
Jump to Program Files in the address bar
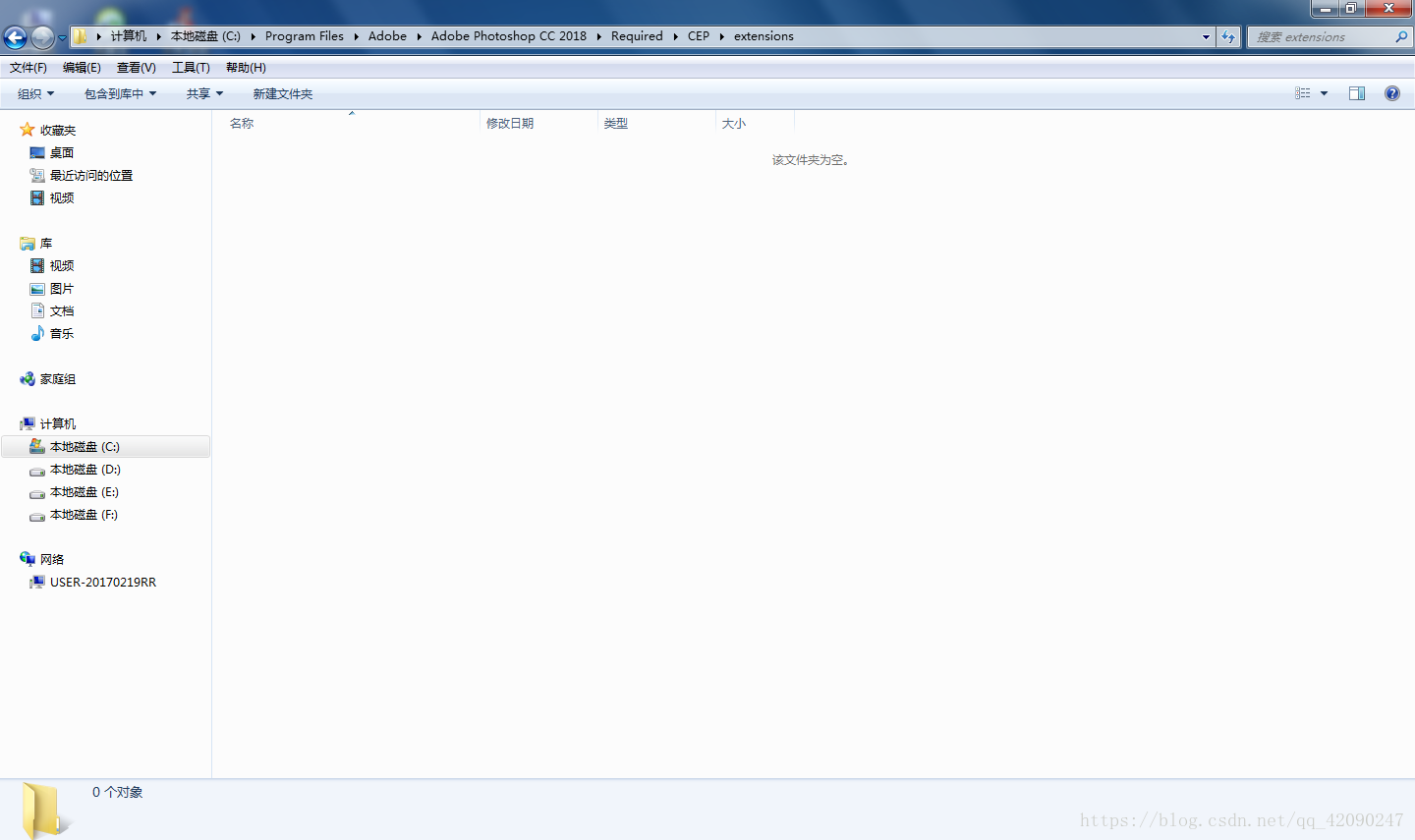[305, 36]
